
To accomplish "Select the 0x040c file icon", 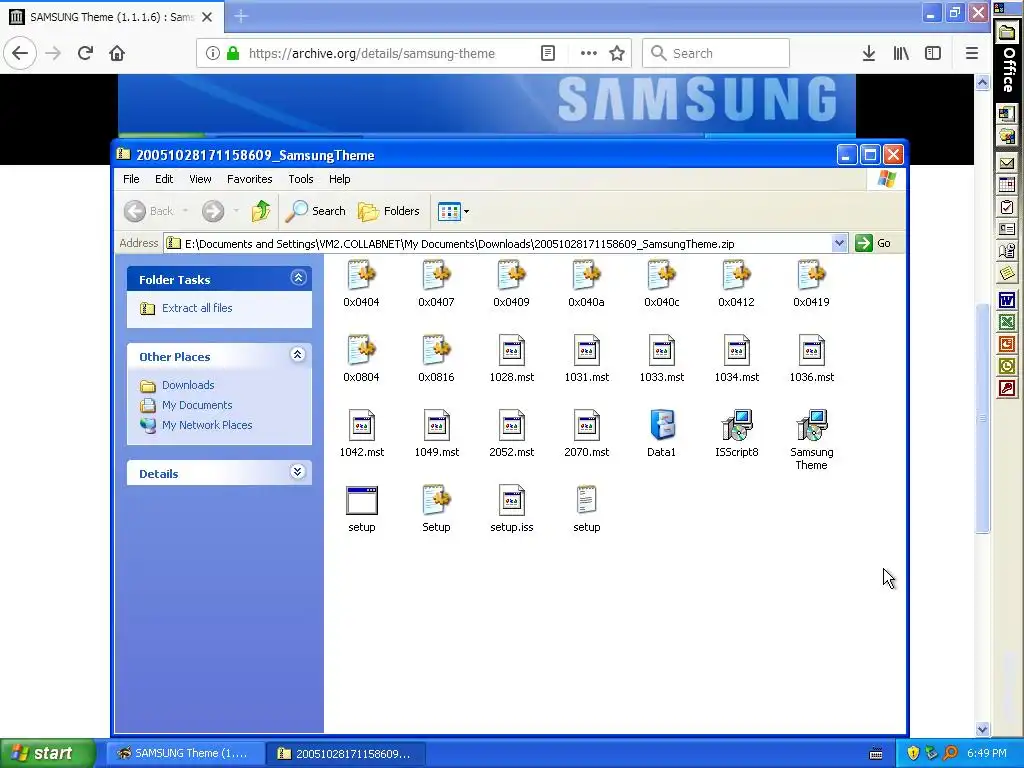I will point(662,275).
